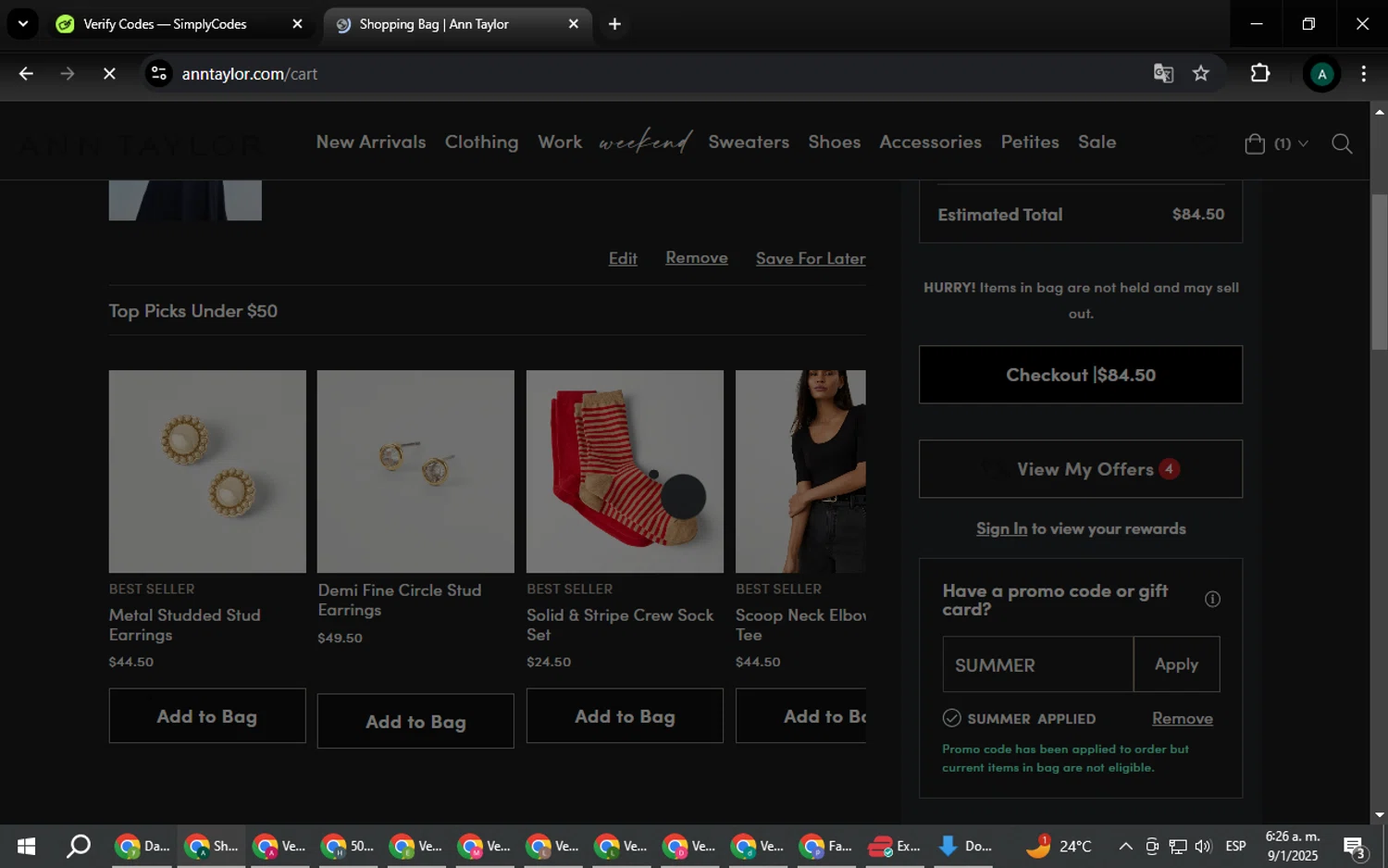Open the Clothing menu
1388x868 pixels.
(481, 142)
